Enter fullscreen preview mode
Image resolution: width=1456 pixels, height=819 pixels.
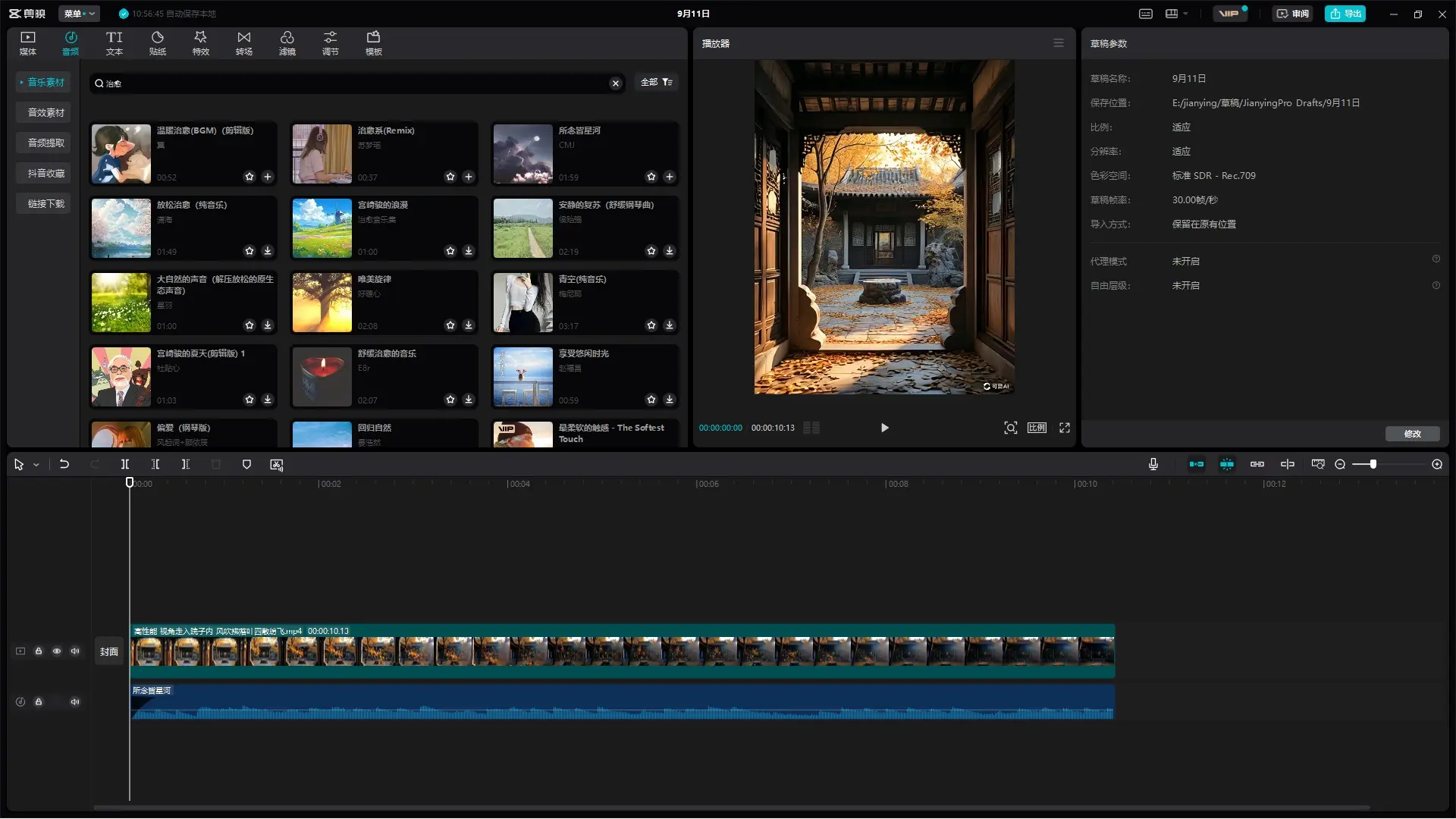click(x=1065, y=428)
